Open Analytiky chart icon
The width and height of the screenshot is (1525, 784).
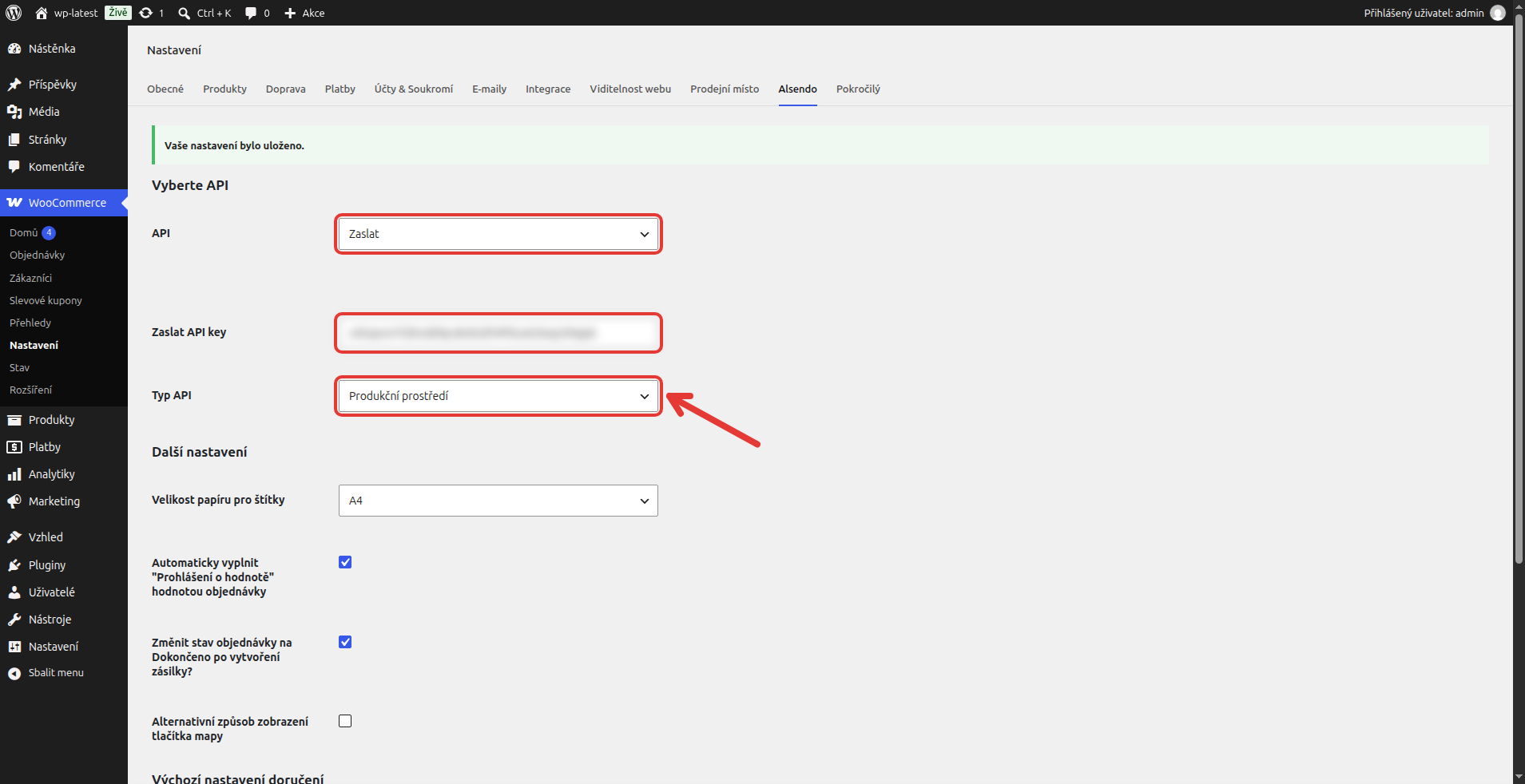click(14, 474)
